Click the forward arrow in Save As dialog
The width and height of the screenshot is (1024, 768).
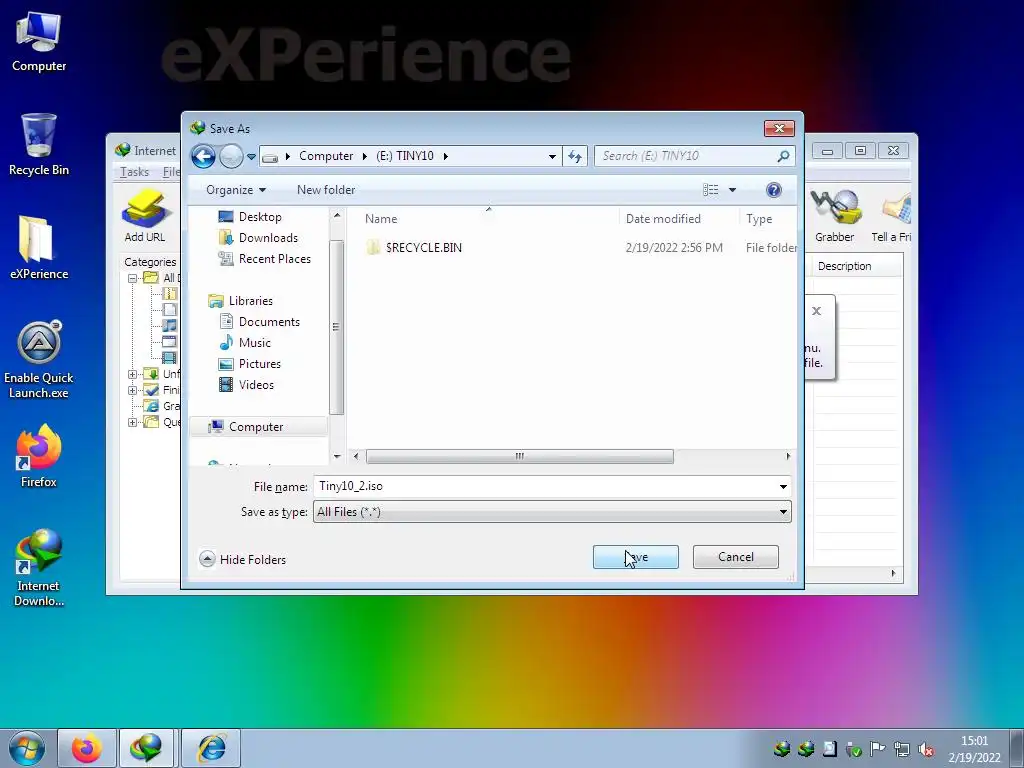pyautogui.click(x=231, y=156)
